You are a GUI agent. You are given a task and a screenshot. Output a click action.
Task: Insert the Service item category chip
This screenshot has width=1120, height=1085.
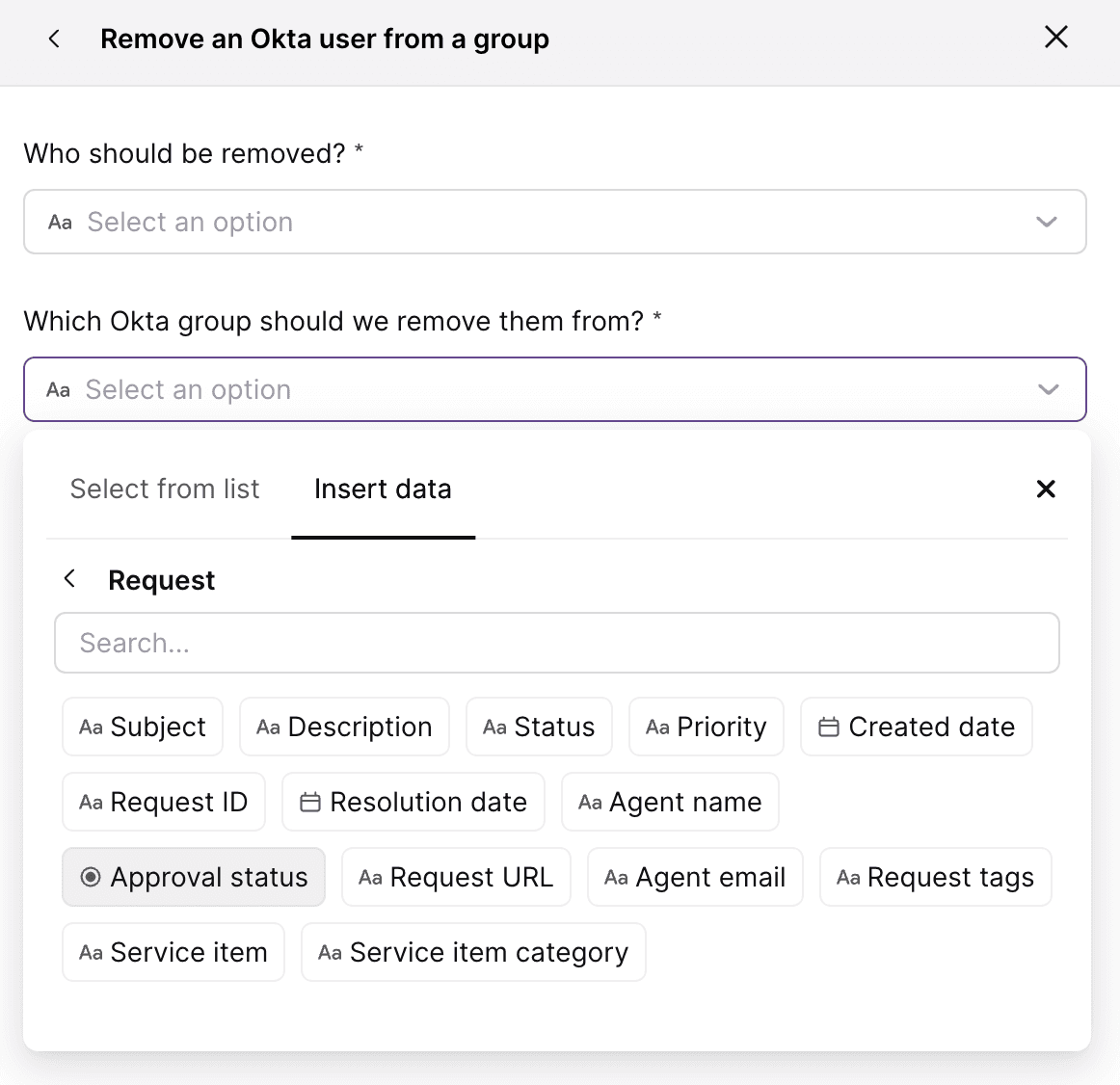pos(473,952)
